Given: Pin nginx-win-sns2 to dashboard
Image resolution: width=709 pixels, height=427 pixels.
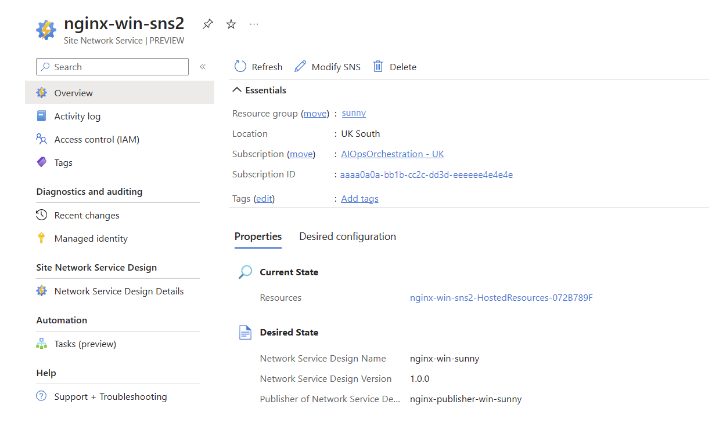Looking at the screenshot, I should coord(208,24).
